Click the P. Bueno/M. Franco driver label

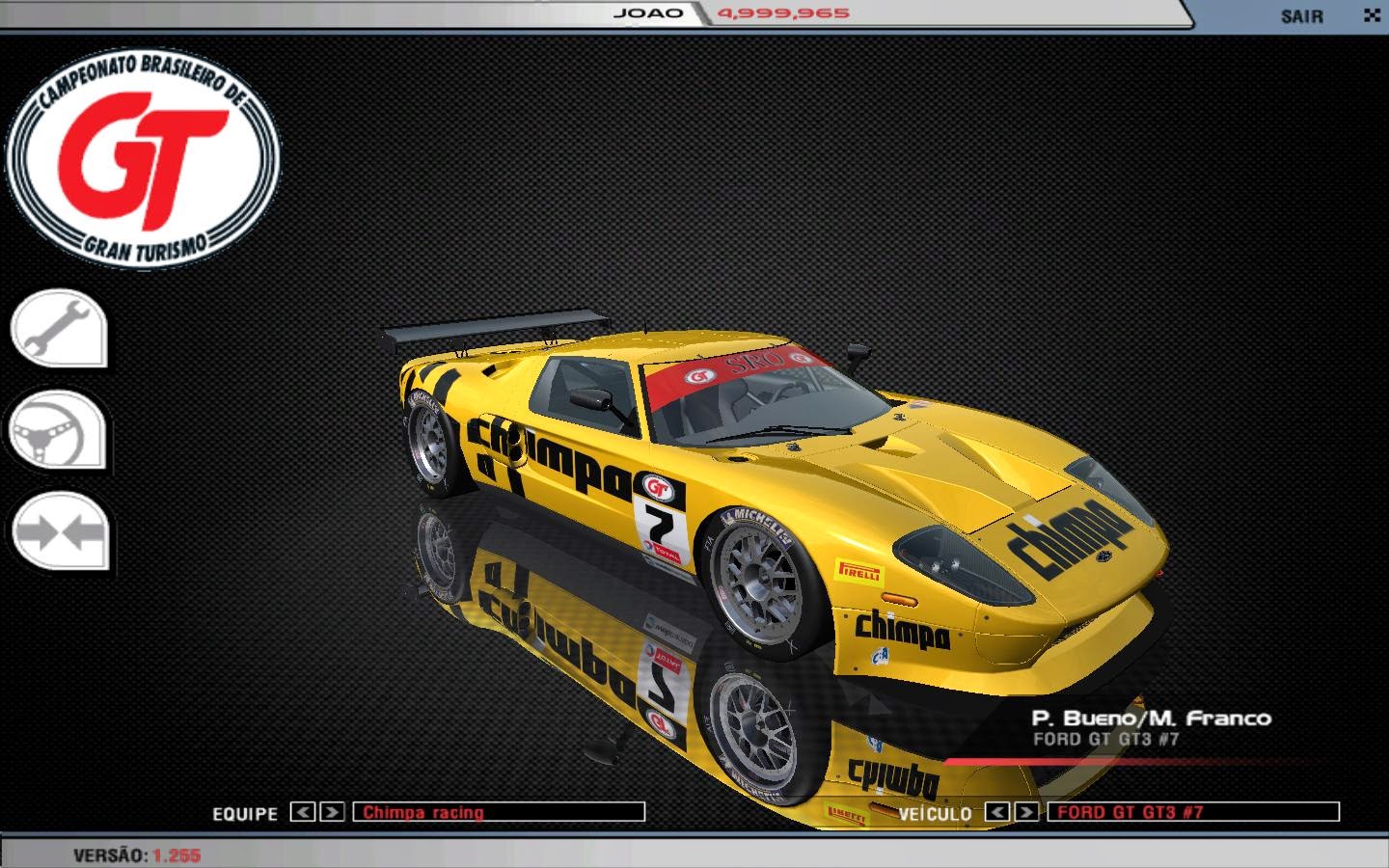click(1152, 718)
